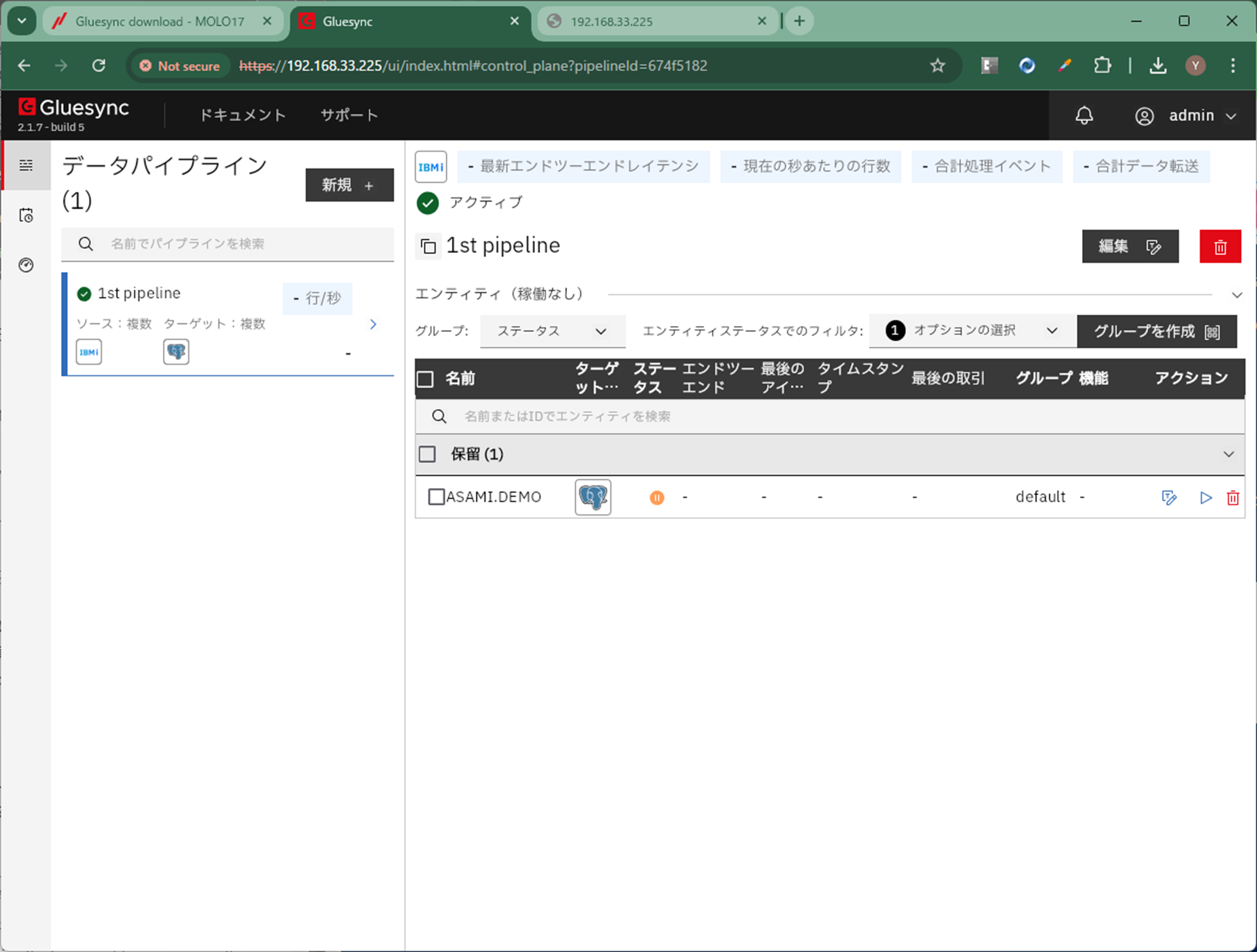Click the notification bell icon
Viewport: 1257px width, 952px height.
click(x=1084, y=116)
